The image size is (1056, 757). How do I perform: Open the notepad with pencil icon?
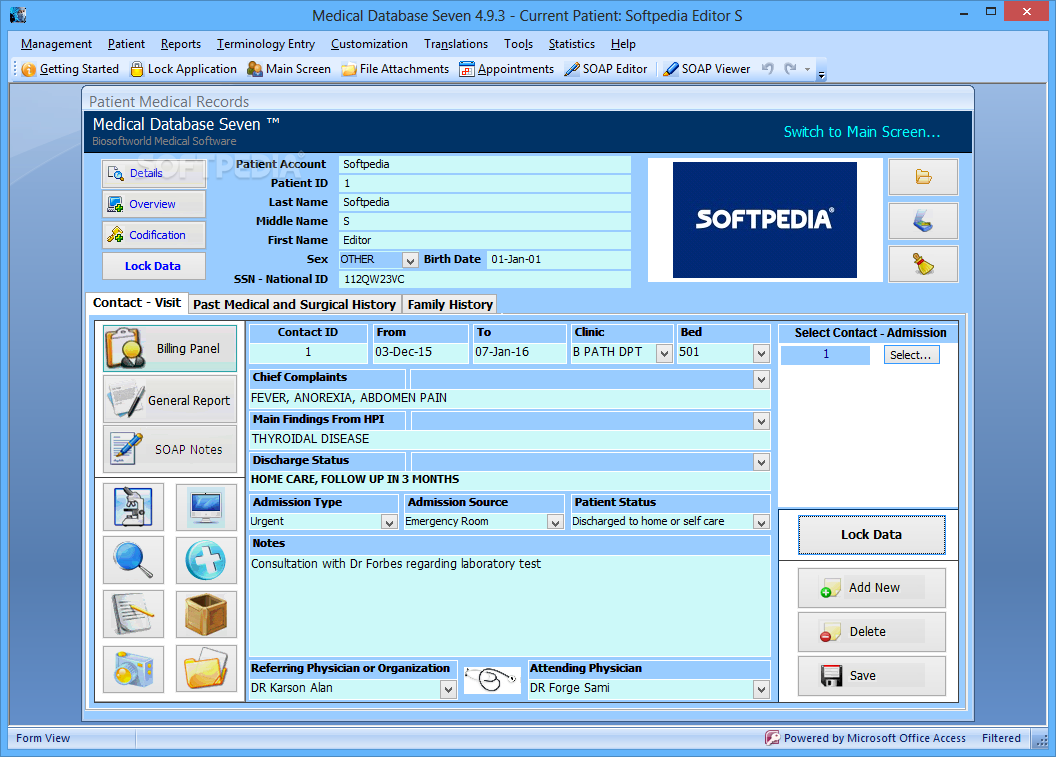click(133, 614)
